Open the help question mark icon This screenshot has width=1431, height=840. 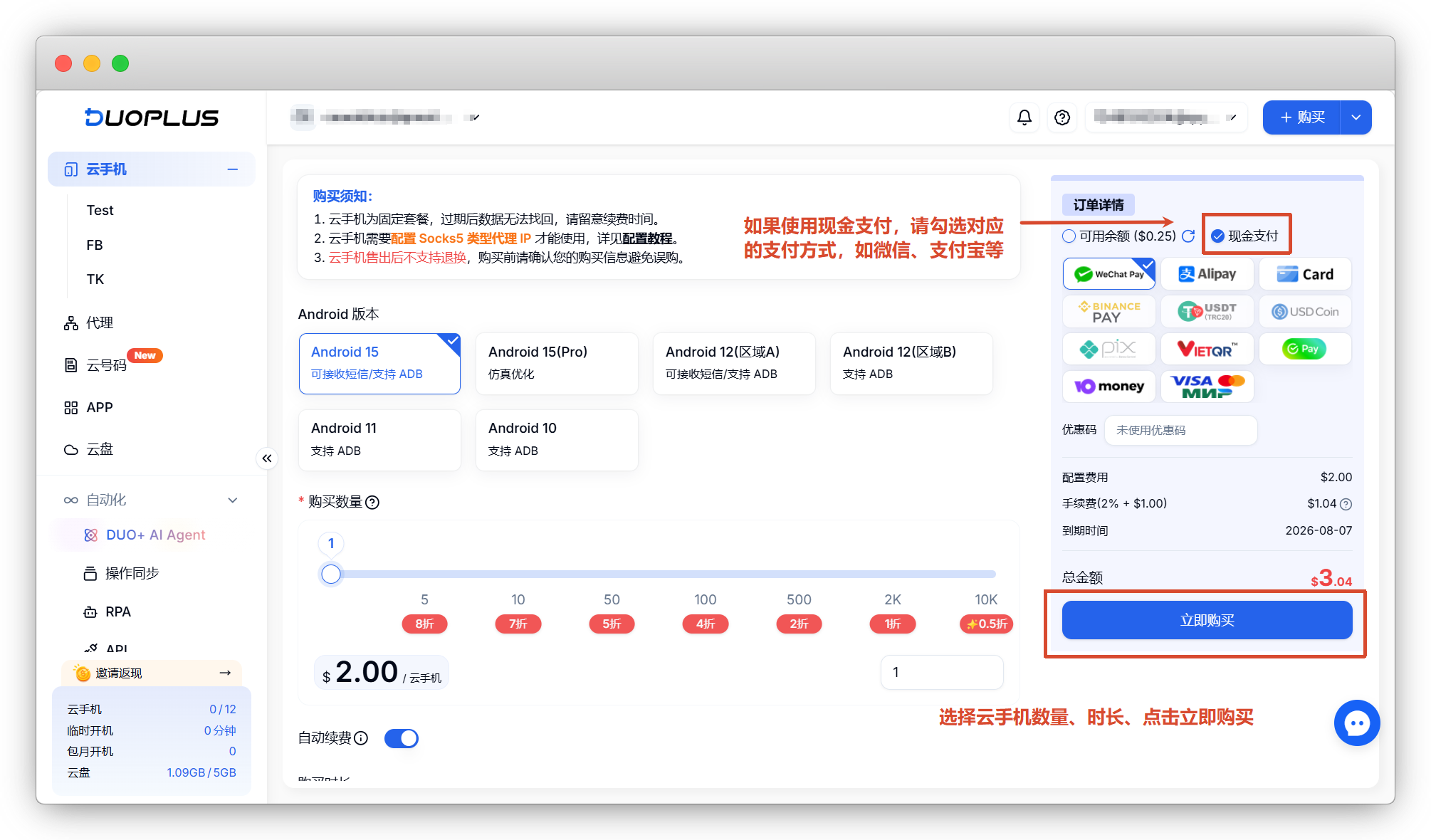[x=1062, y=117]
